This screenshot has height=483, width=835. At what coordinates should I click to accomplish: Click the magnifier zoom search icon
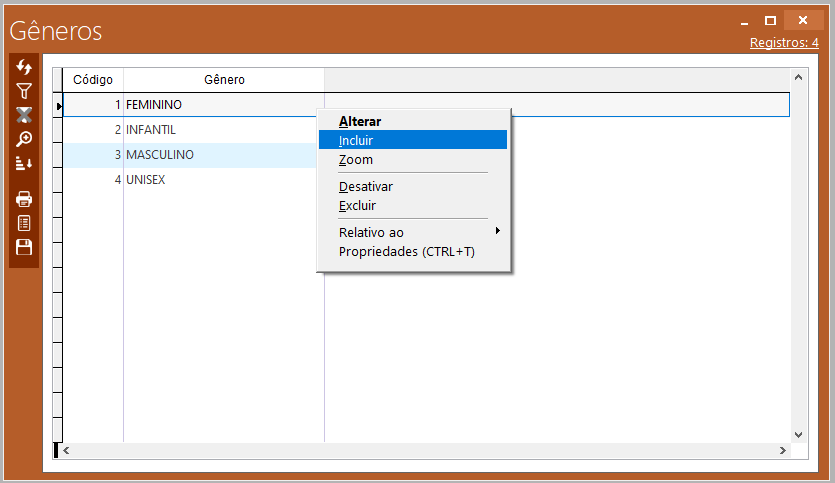coord(24,139)
